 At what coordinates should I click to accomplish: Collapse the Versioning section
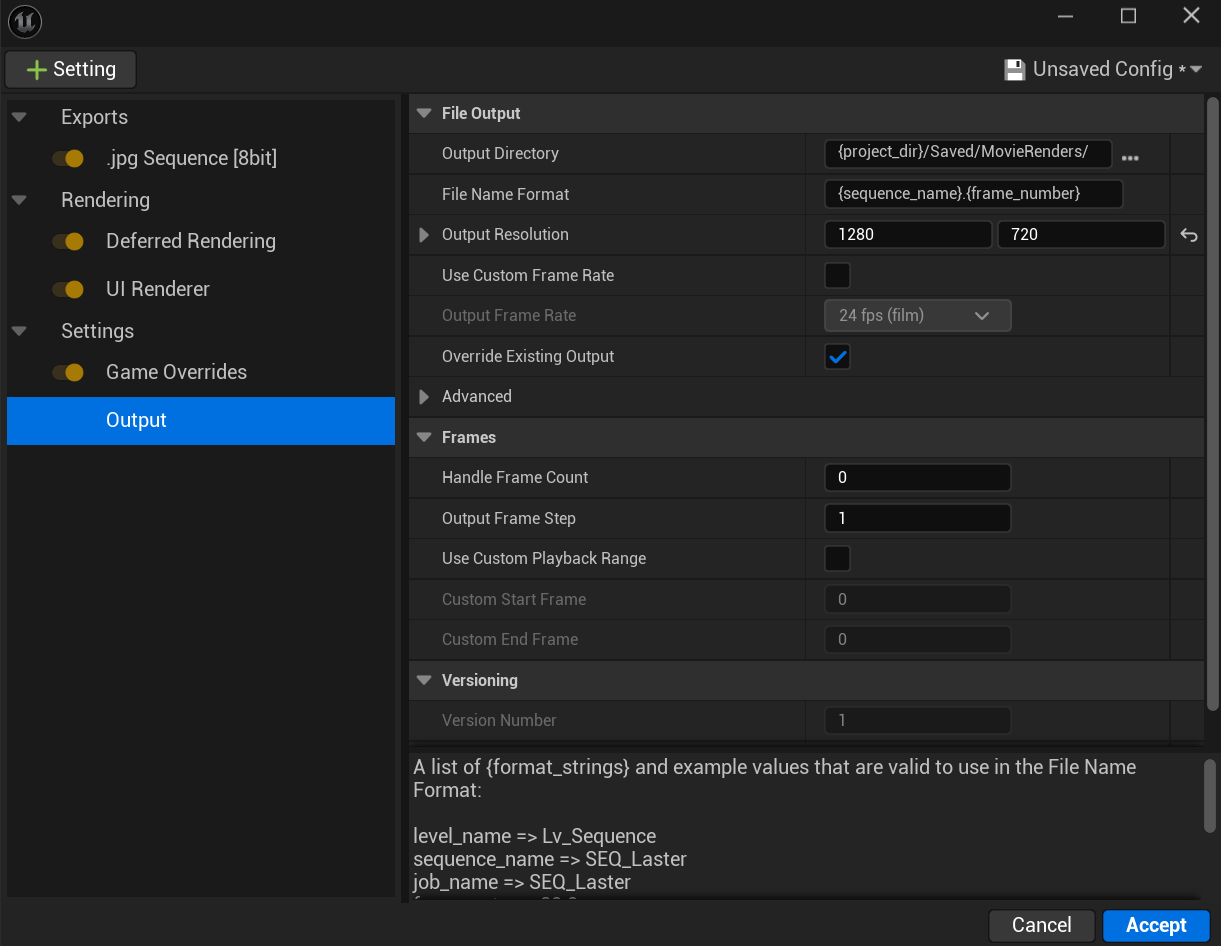pos(424,680)
